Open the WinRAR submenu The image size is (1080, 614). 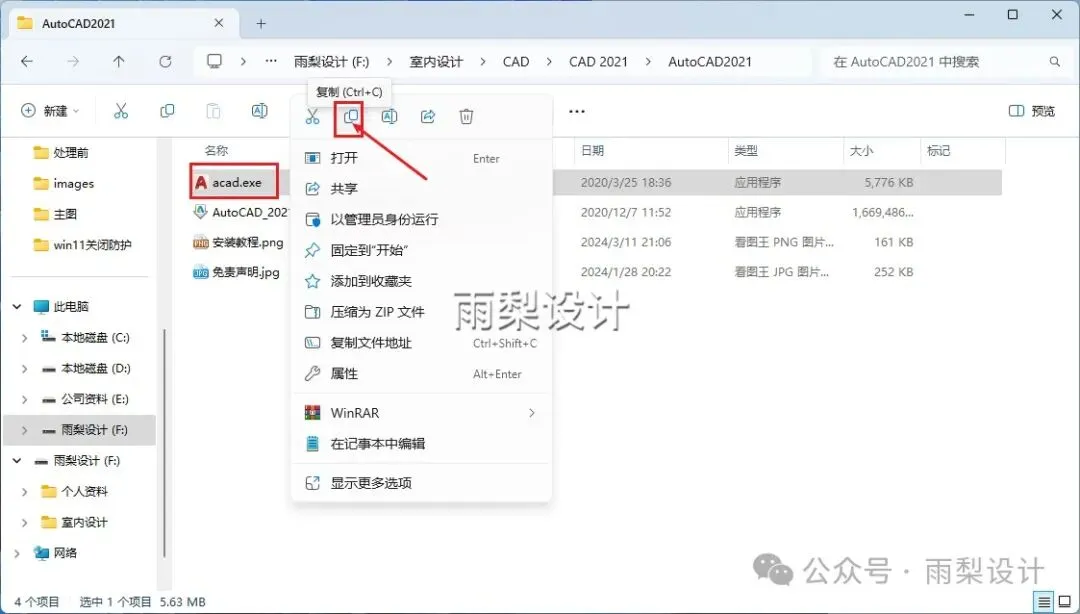(x=421, y=413)
